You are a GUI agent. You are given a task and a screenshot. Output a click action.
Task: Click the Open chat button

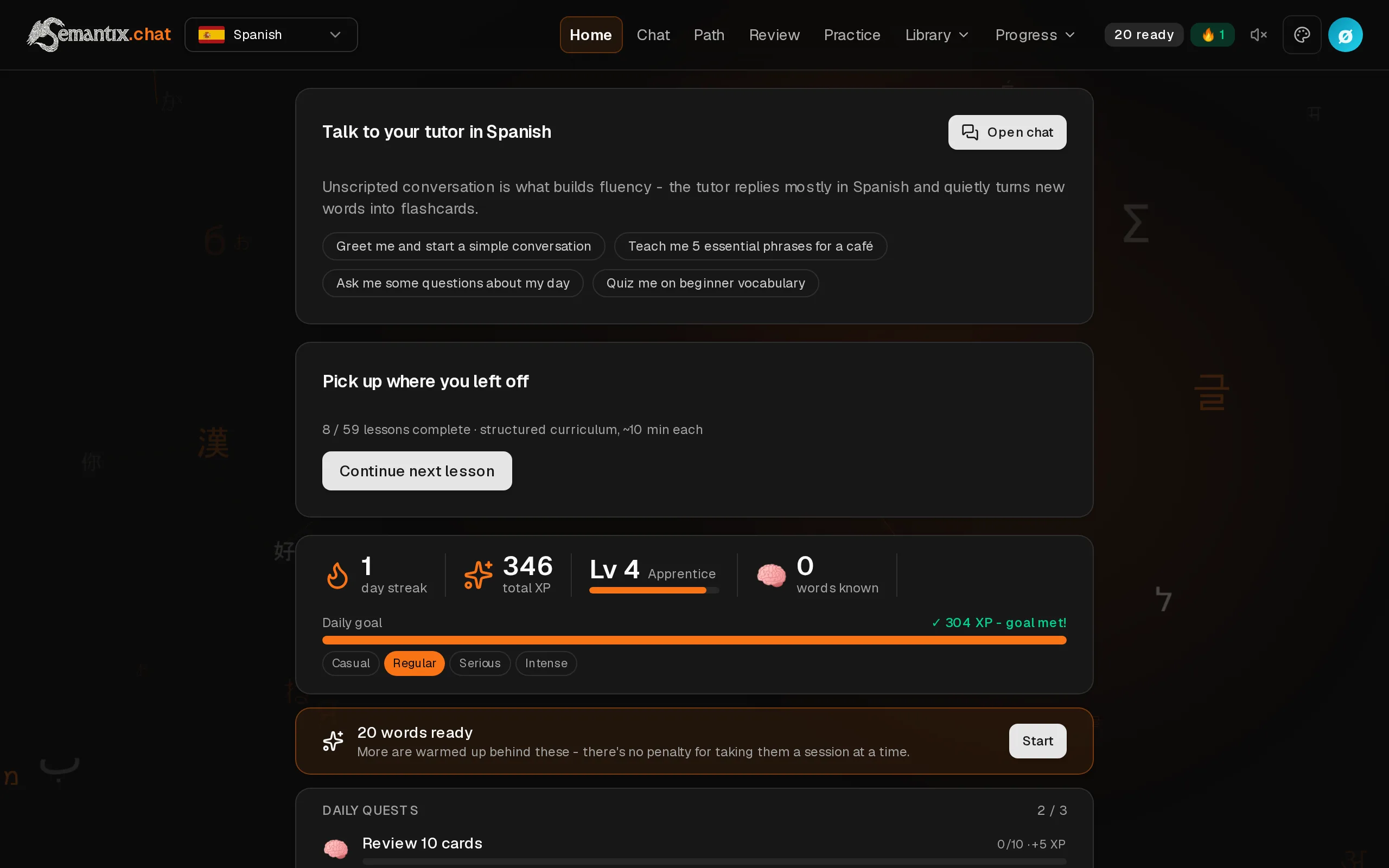(1006, 132)
